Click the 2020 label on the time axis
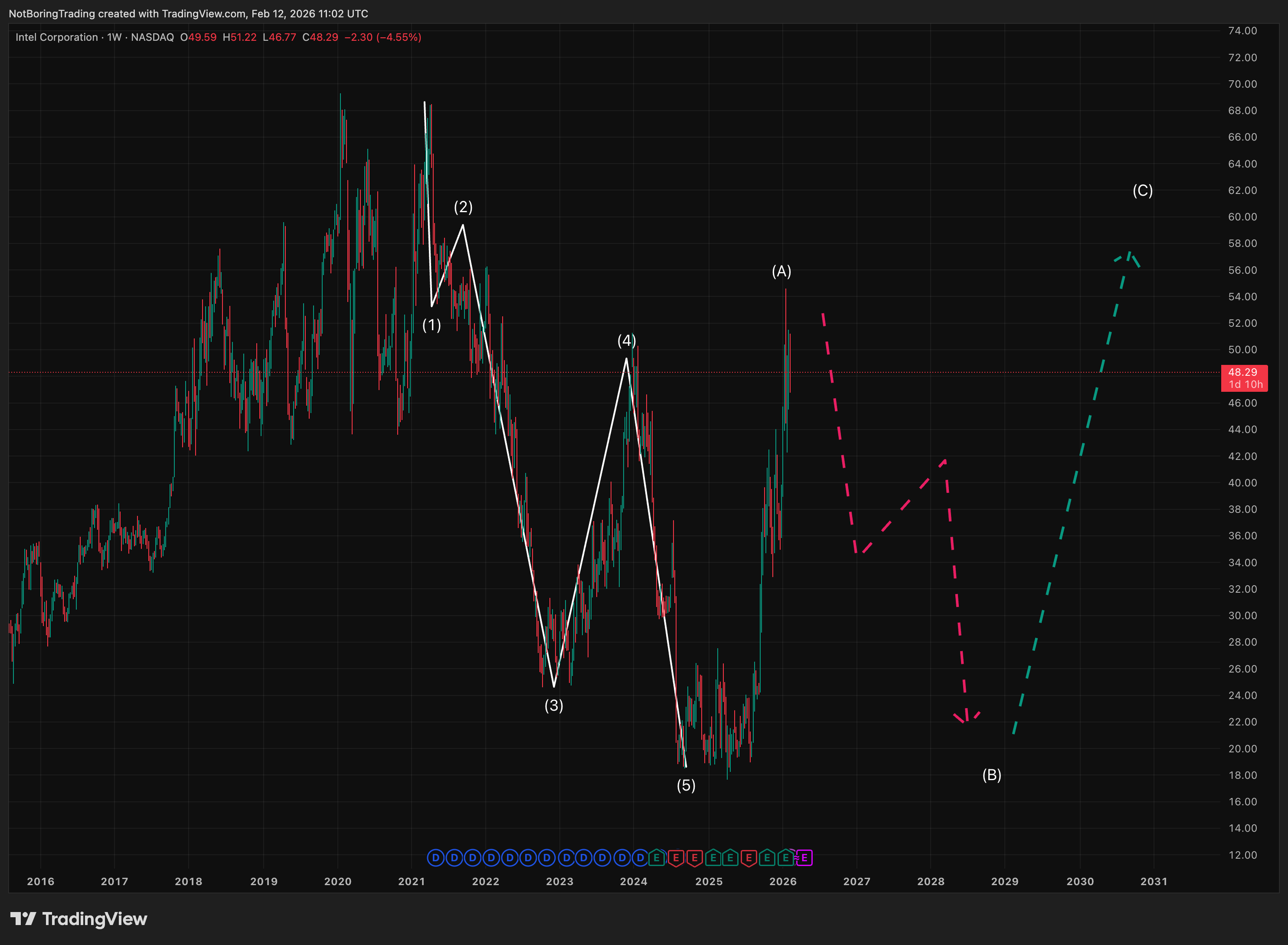Image resolution: width=1288 pixels, height=945 pixels. (x=338, y=882)
